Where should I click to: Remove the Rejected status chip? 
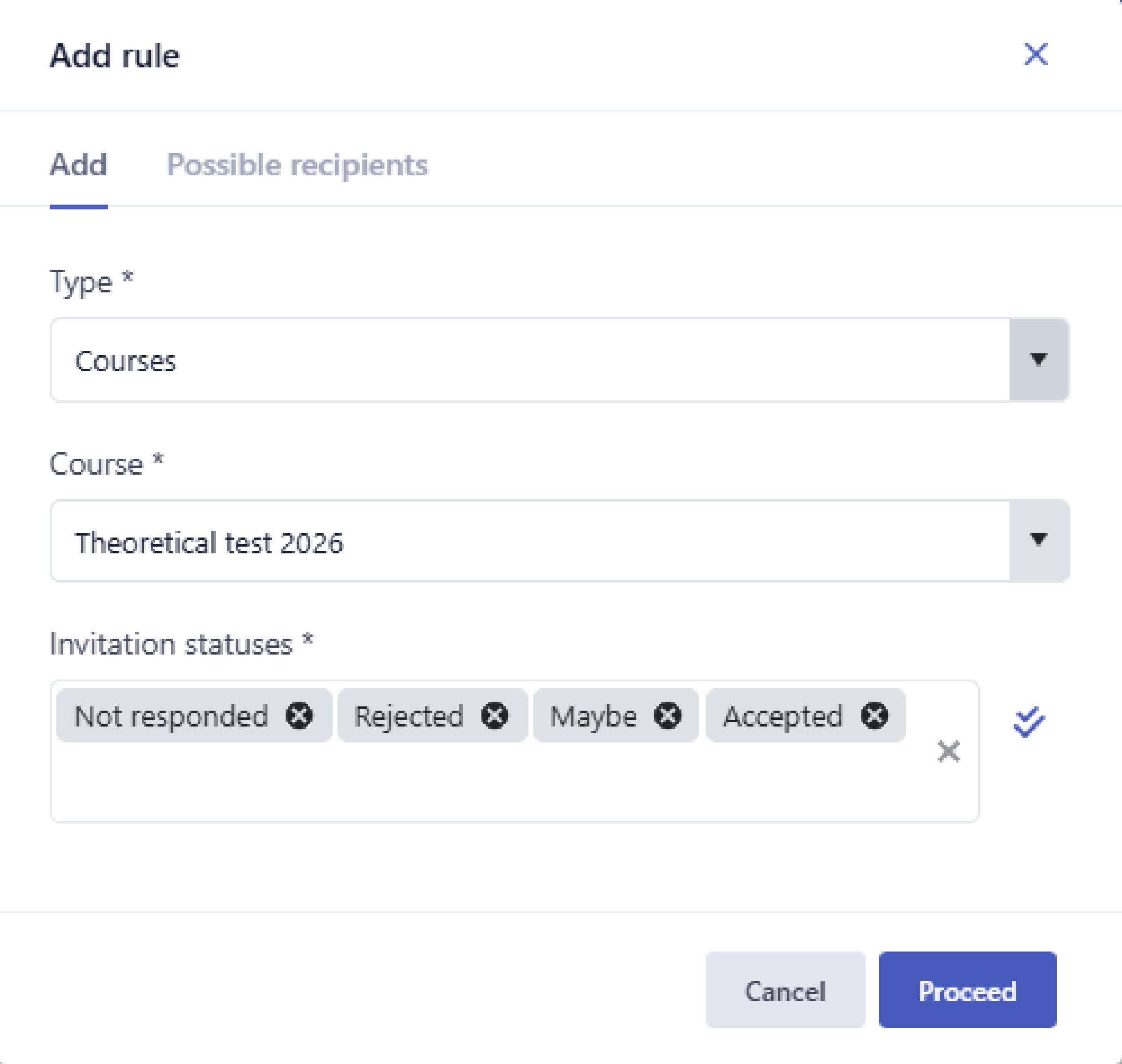pyautogui.click(x=495, y=715)
